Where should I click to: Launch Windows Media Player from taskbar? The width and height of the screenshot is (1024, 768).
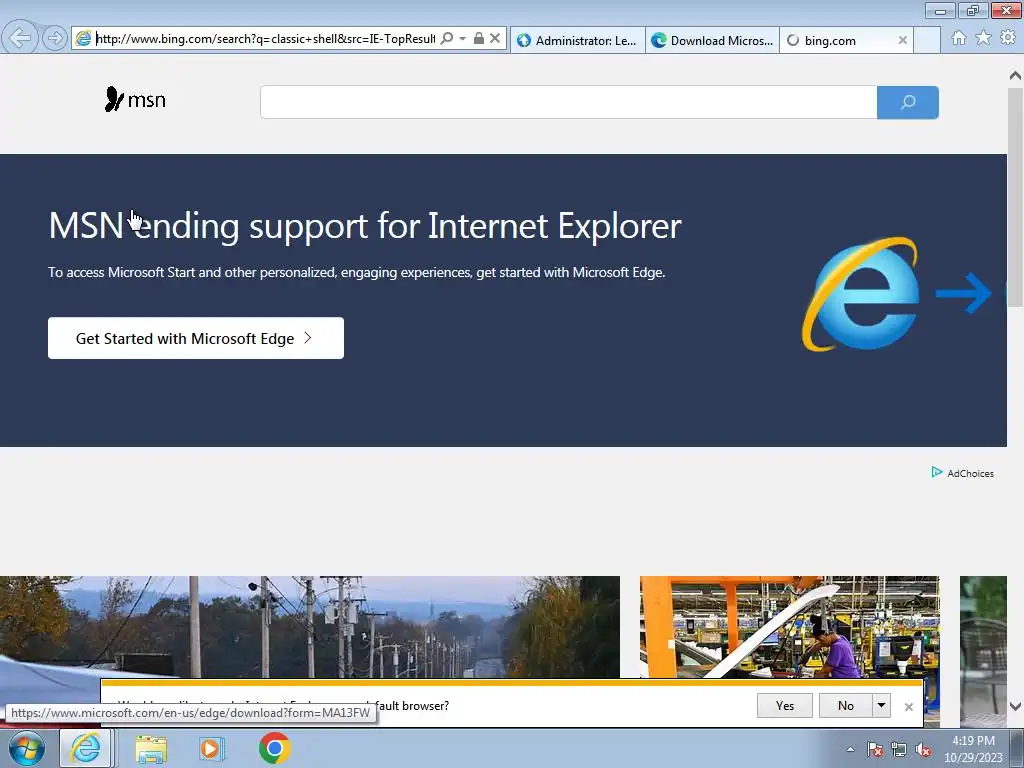(x=212, y=748)
